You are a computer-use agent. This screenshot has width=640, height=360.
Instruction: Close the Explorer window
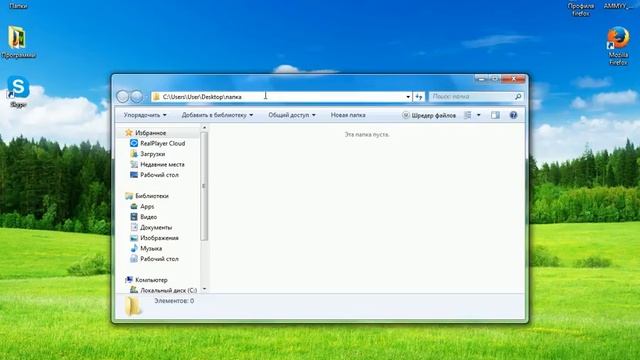[x=513, y=79]
